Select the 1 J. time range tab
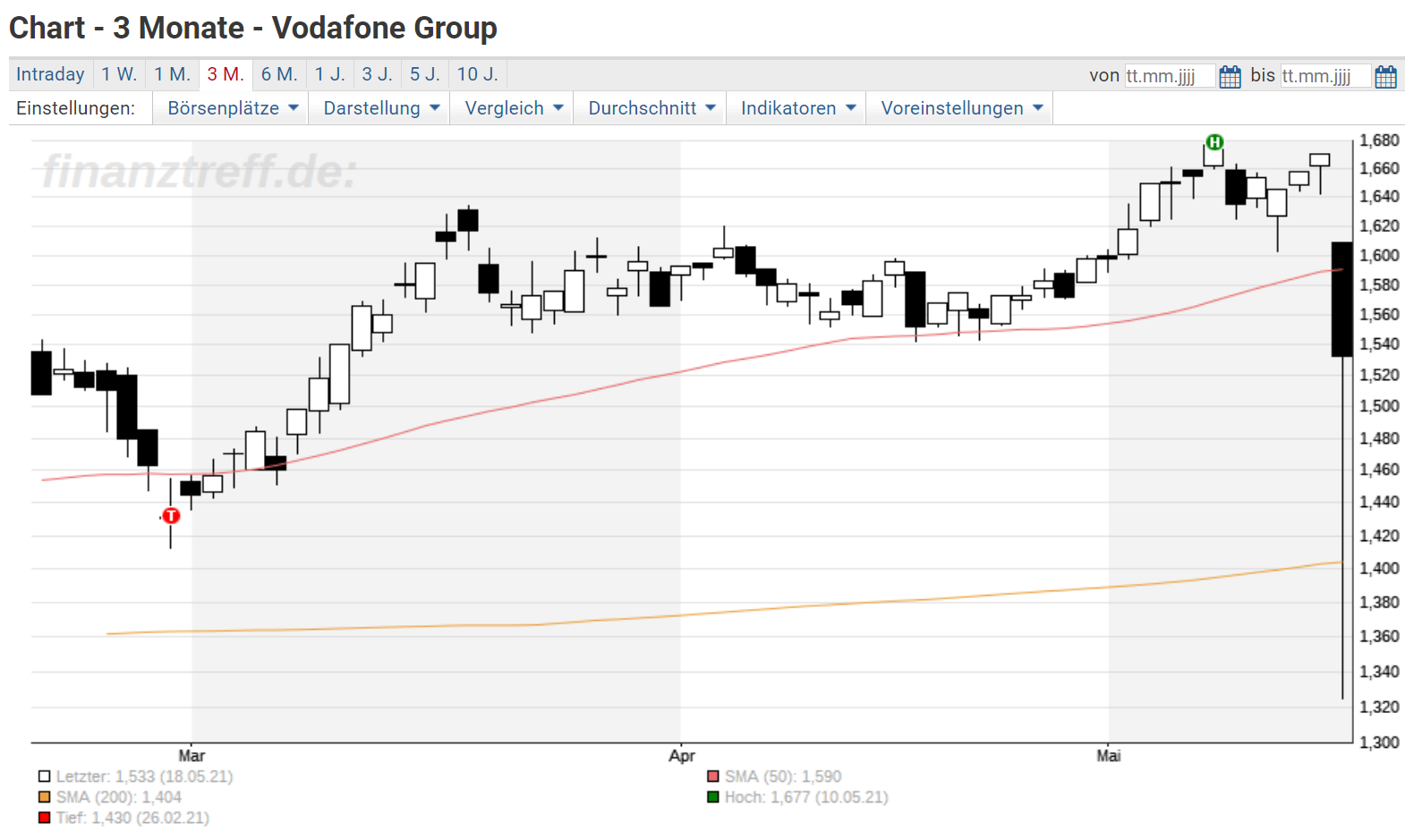This screenshot has height=840, width=1405. (329, 74)
